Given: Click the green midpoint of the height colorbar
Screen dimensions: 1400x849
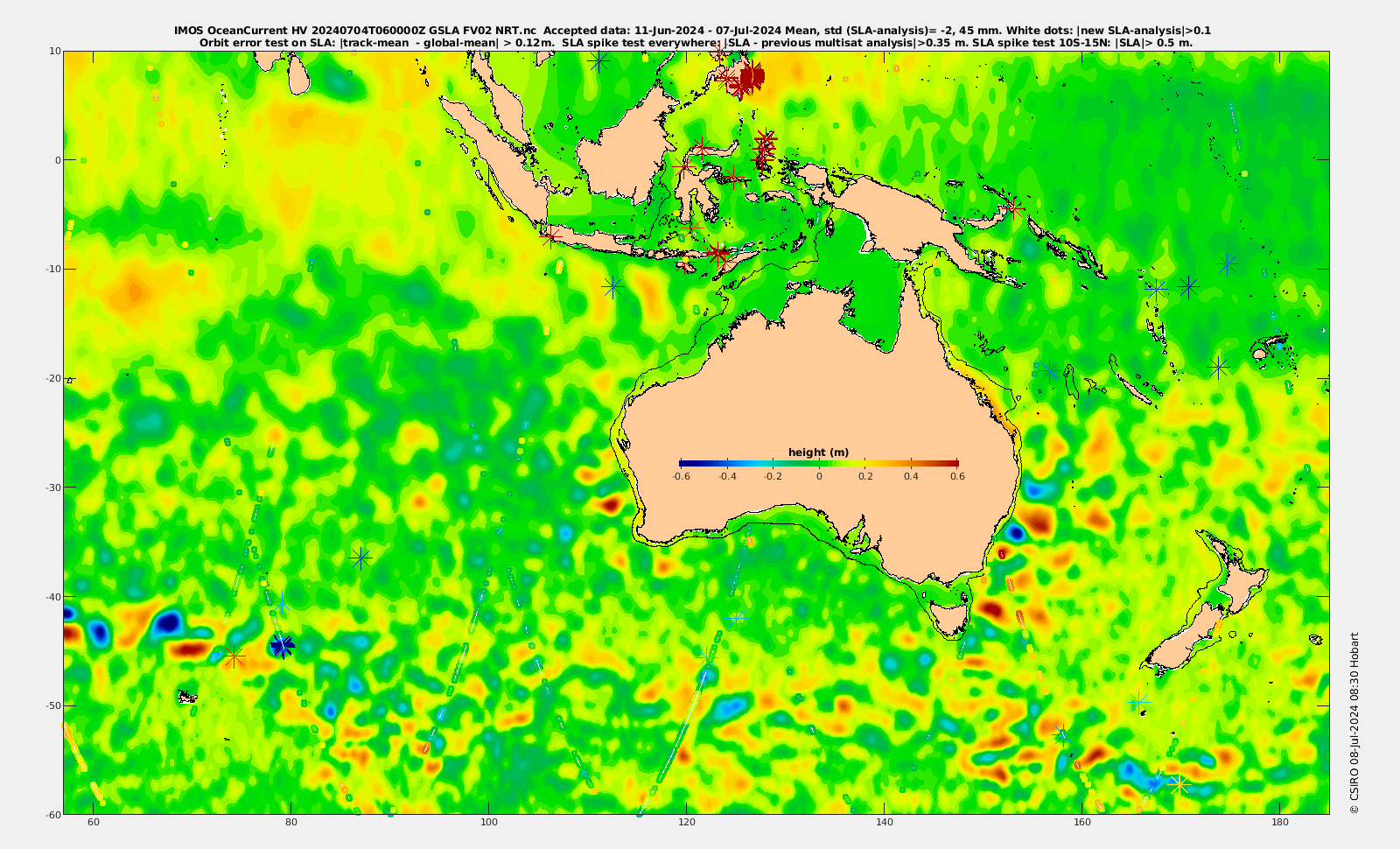Looking at the screenshot, I should click(819, 463).
